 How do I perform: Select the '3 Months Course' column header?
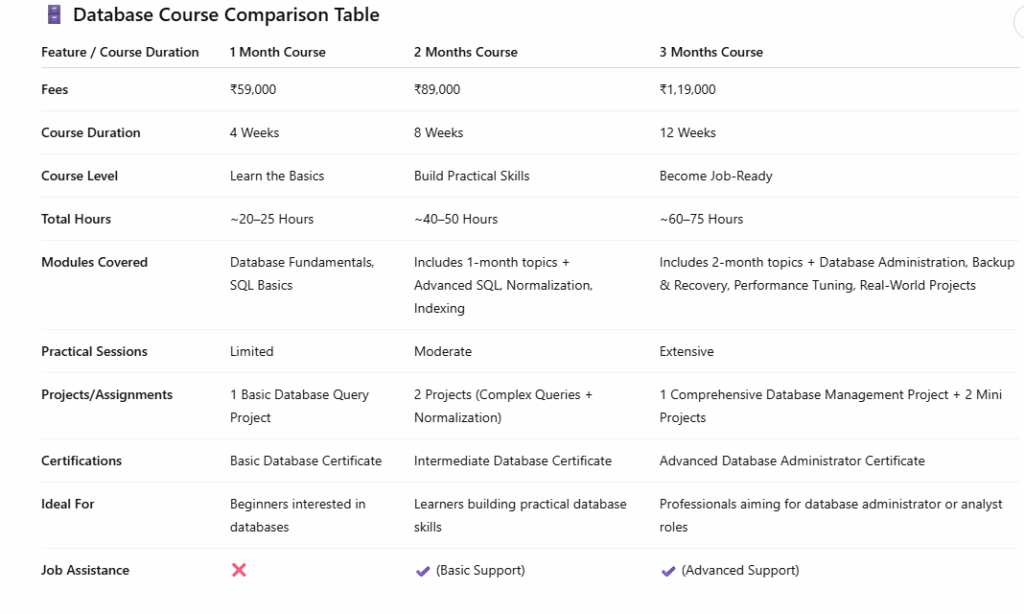click(x=711, y=52)
